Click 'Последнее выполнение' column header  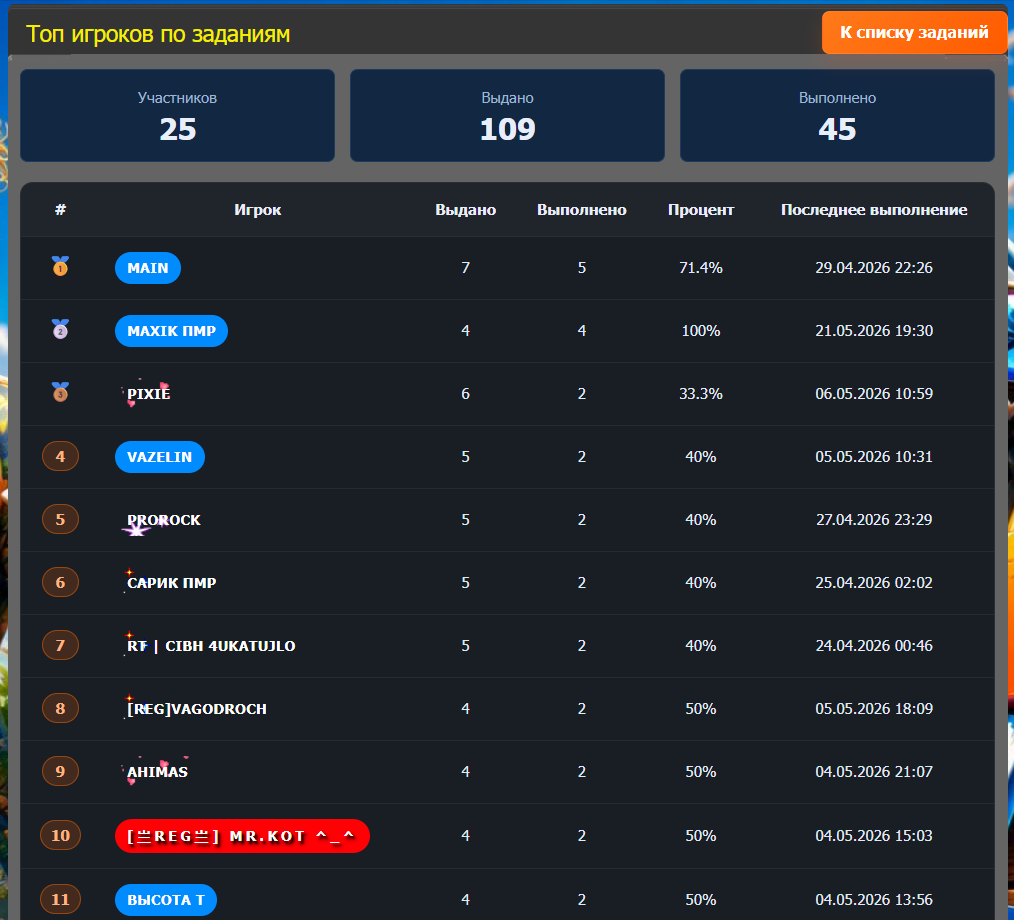tap(874, 209)
